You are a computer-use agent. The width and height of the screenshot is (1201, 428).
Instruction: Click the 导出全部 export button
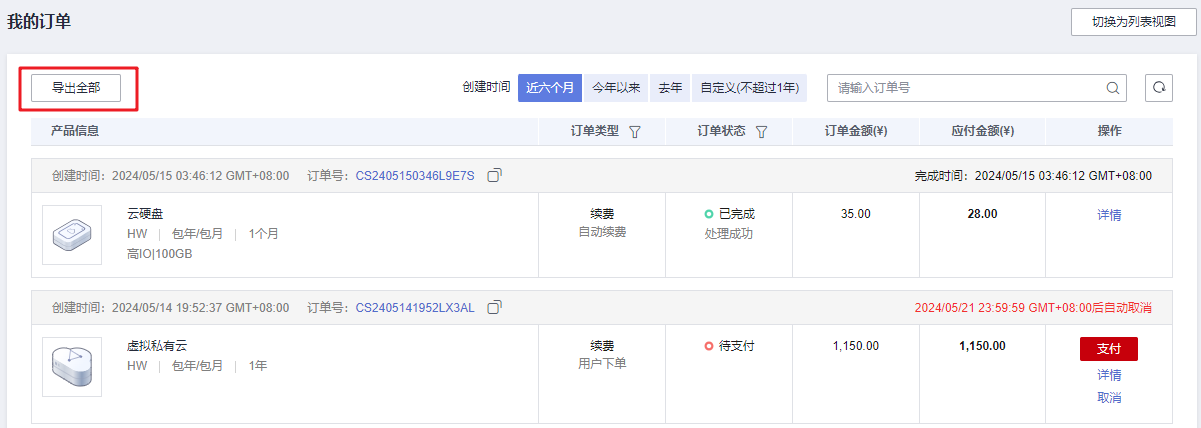pos(76,88)
